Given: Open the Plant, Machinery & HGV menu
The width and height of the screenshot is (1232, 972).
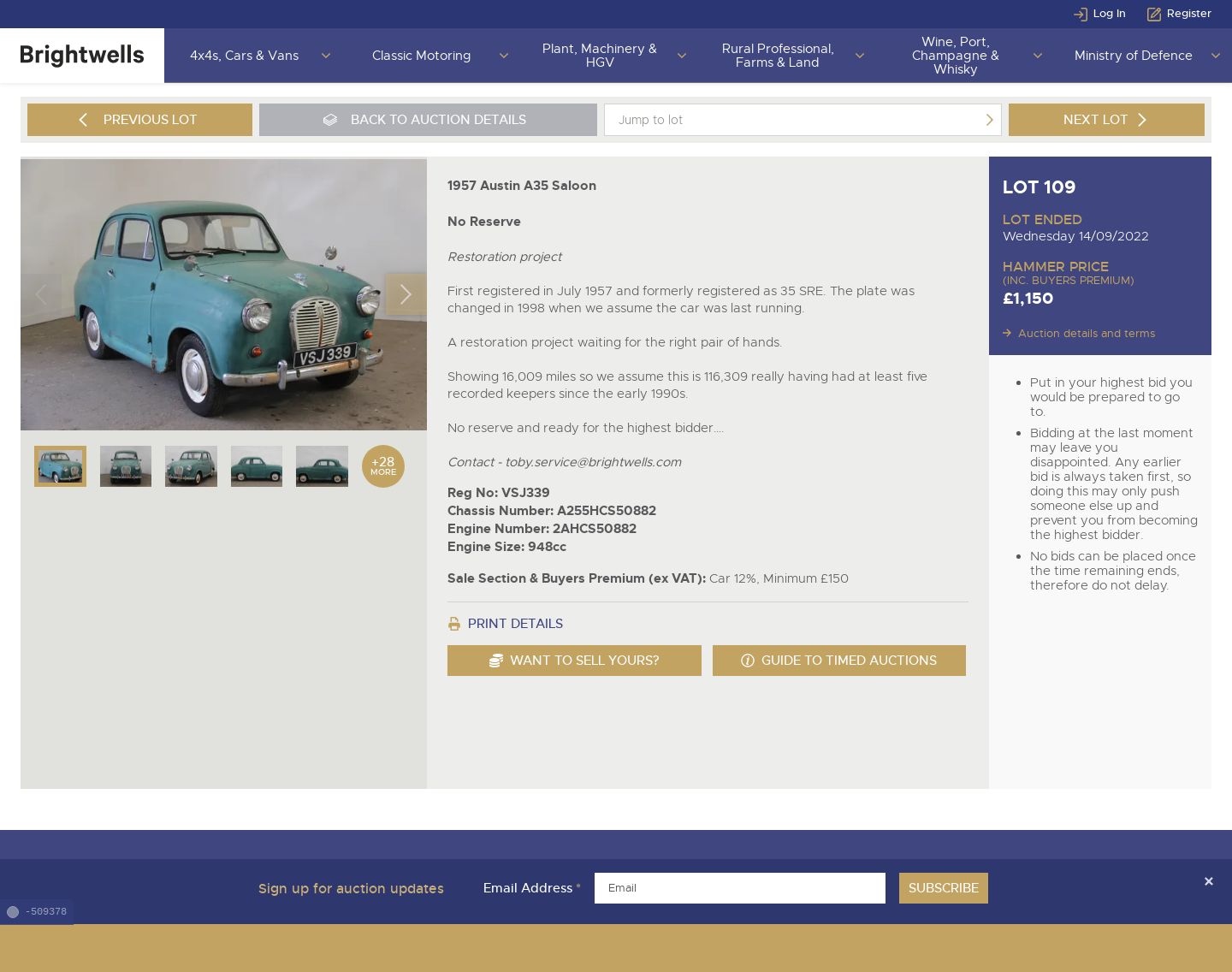Looking at the screenshot, I should (x=600, y=56).
